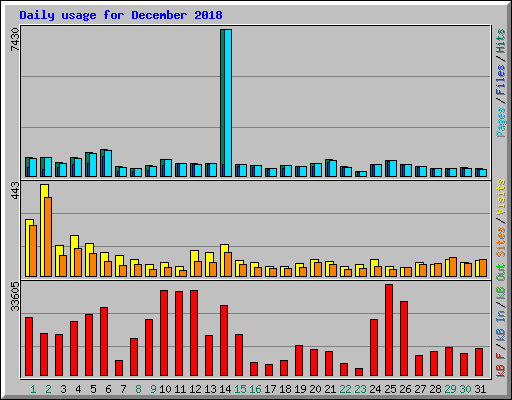This screenshot has height=400, width=512.
Task: Click the red kB bar for day 7
Action: point(119,368)
